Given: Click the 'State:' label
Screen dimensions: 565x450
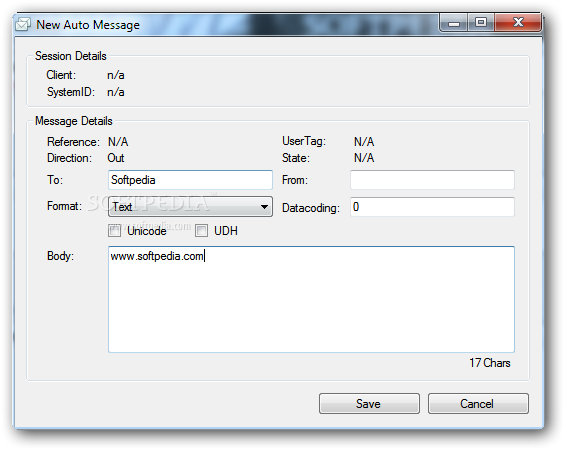Looking at the screenshot, I should (296, 158).
